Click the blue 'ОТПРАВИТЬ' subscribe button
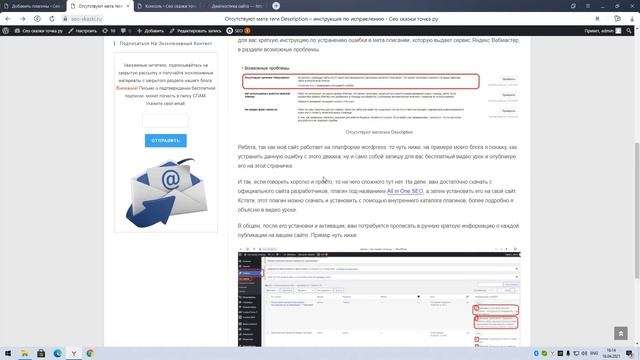 (x=166, y=140)
